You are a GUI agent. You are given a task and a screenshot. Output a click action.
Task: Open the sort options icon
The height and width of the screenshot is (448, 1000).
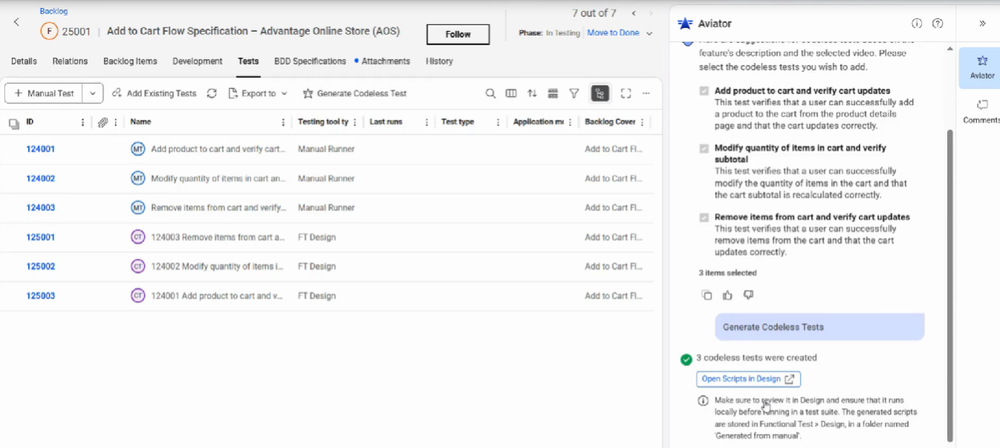click(x=532, y=94)
